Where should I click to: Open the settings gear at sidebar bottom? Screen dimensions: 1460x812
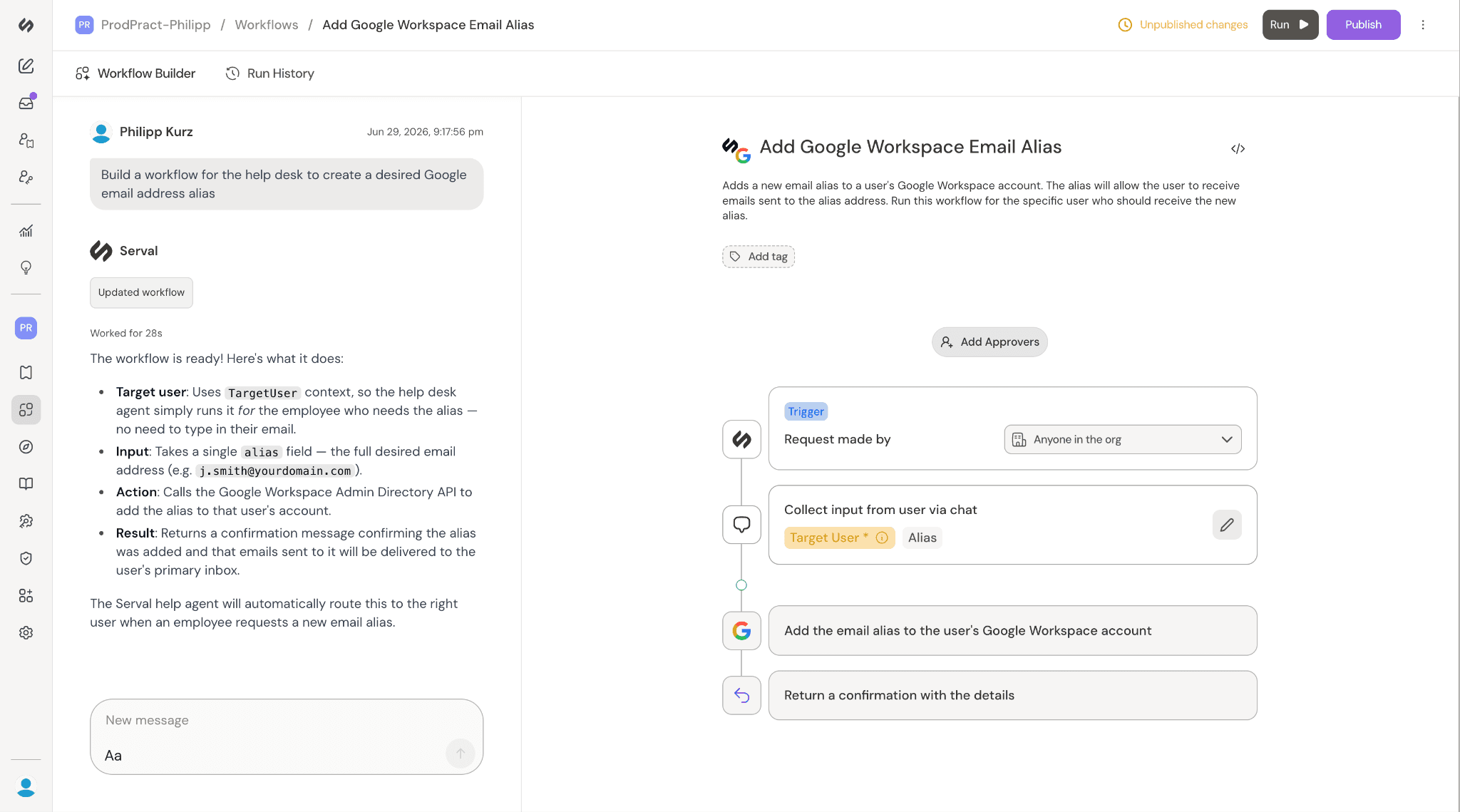[26, 632]
